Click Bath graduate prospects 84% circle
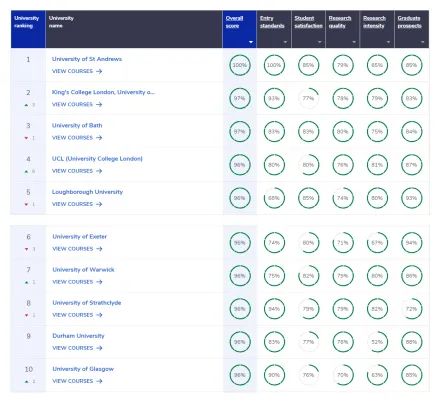The width and height of the screenshot is (440, 403). click(411, 132)
